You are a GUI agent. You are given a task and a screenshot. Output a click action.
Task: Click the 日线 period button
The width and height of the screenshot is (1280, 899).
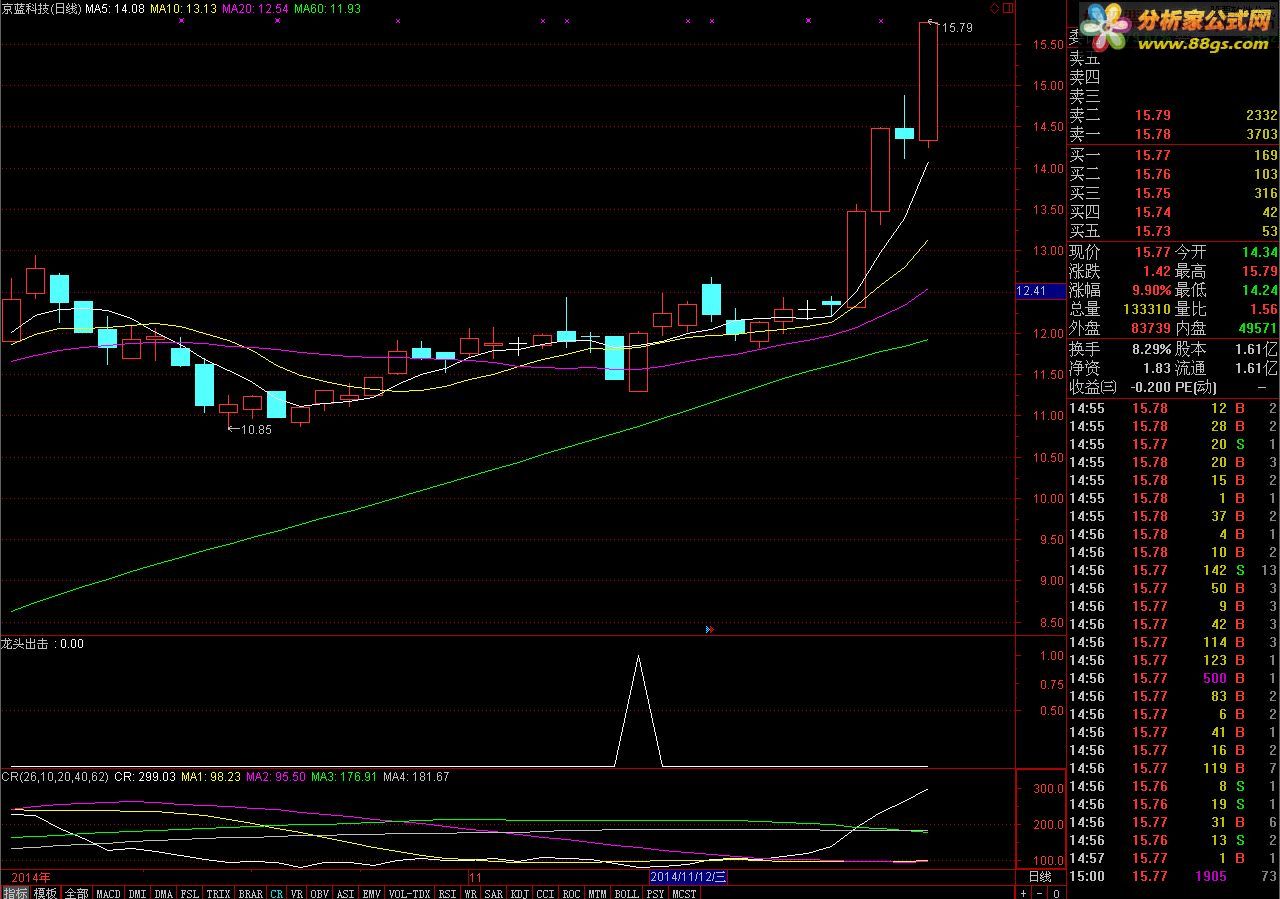pos(1040,877)
